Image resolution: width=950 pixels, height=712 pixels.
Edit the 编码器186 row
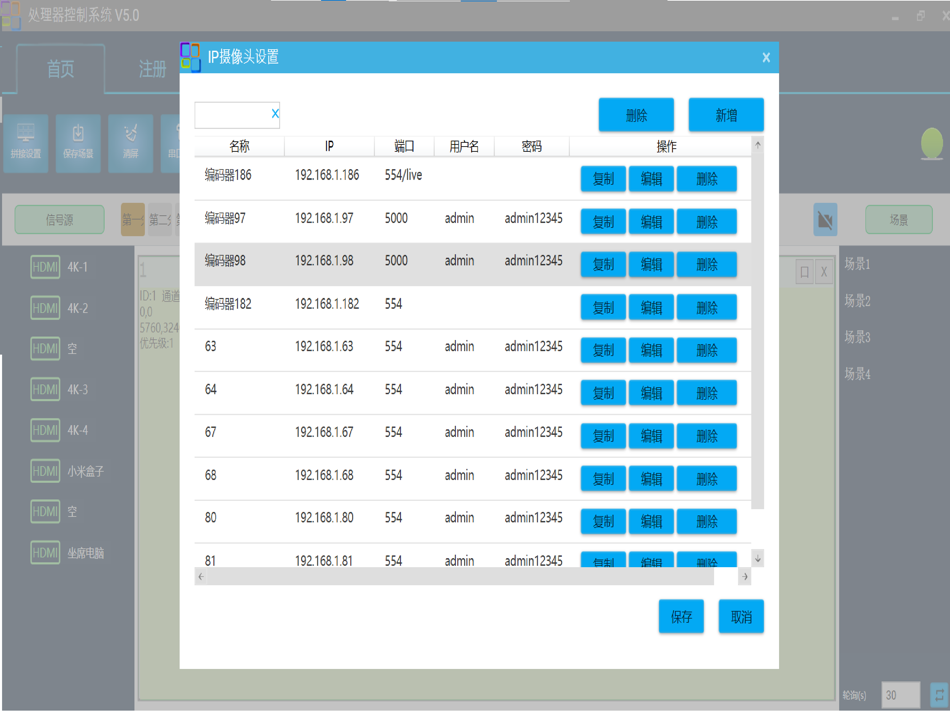click(x=651, y=179)
